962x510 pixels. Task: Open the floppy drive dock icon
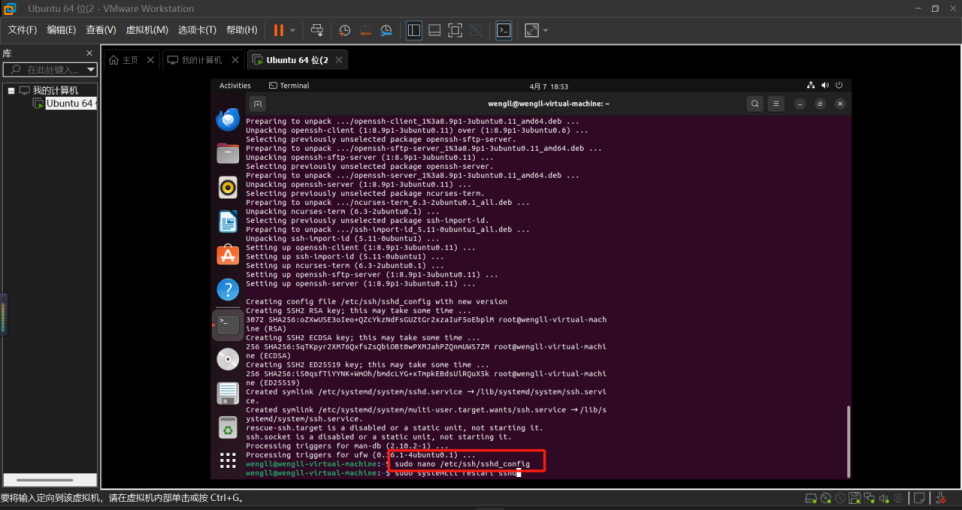click(228, 393)
